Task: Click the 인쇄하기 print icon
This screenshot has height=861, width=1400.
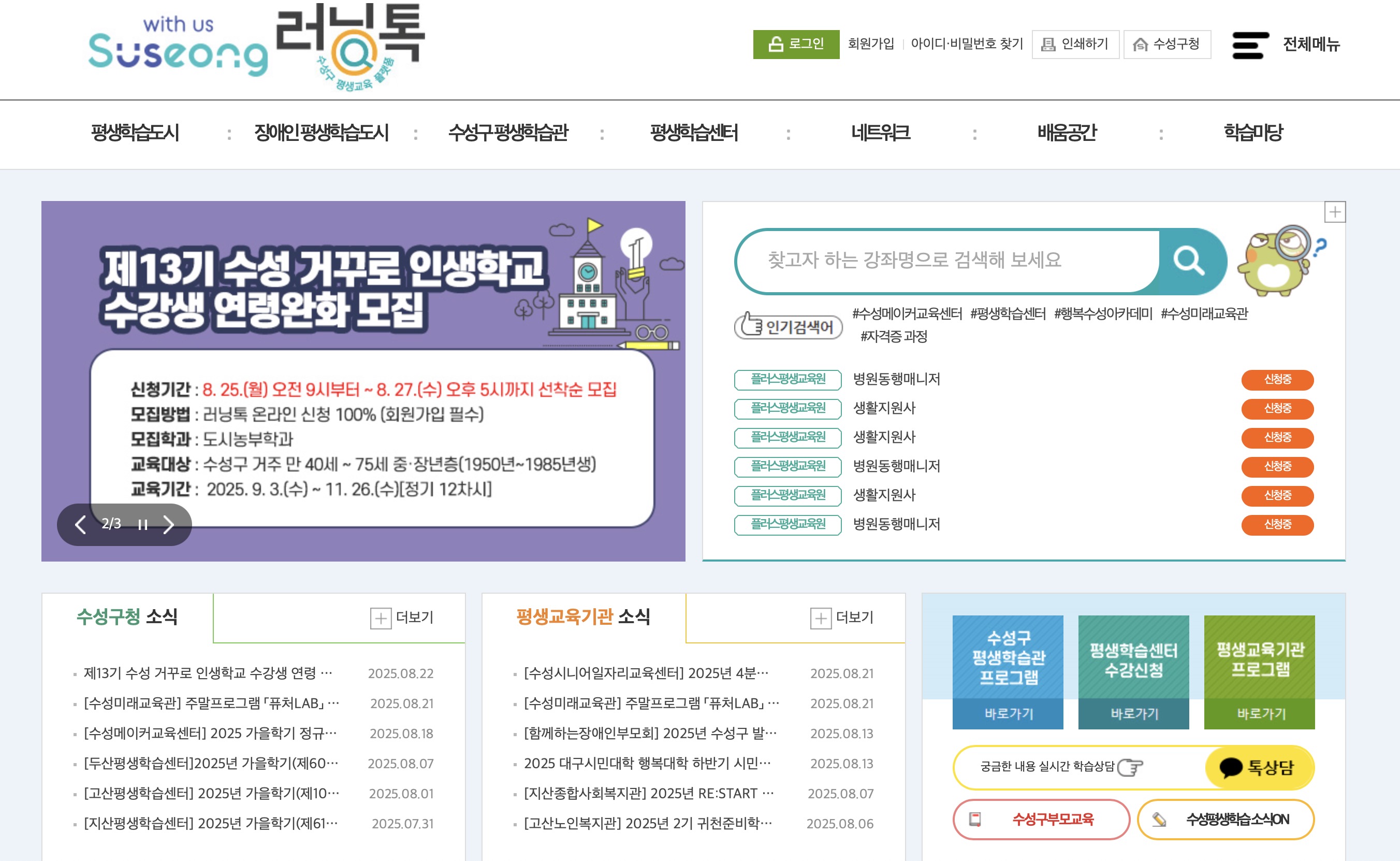Action: coord(1048,45)
